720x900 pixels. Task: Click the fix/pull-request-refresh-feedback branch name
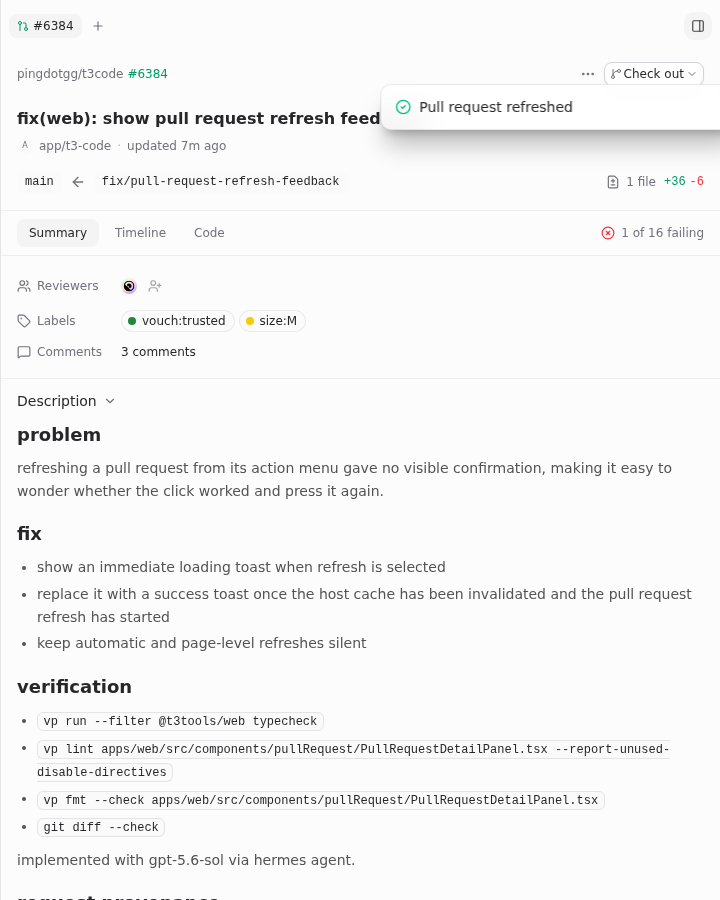[220, 181]
